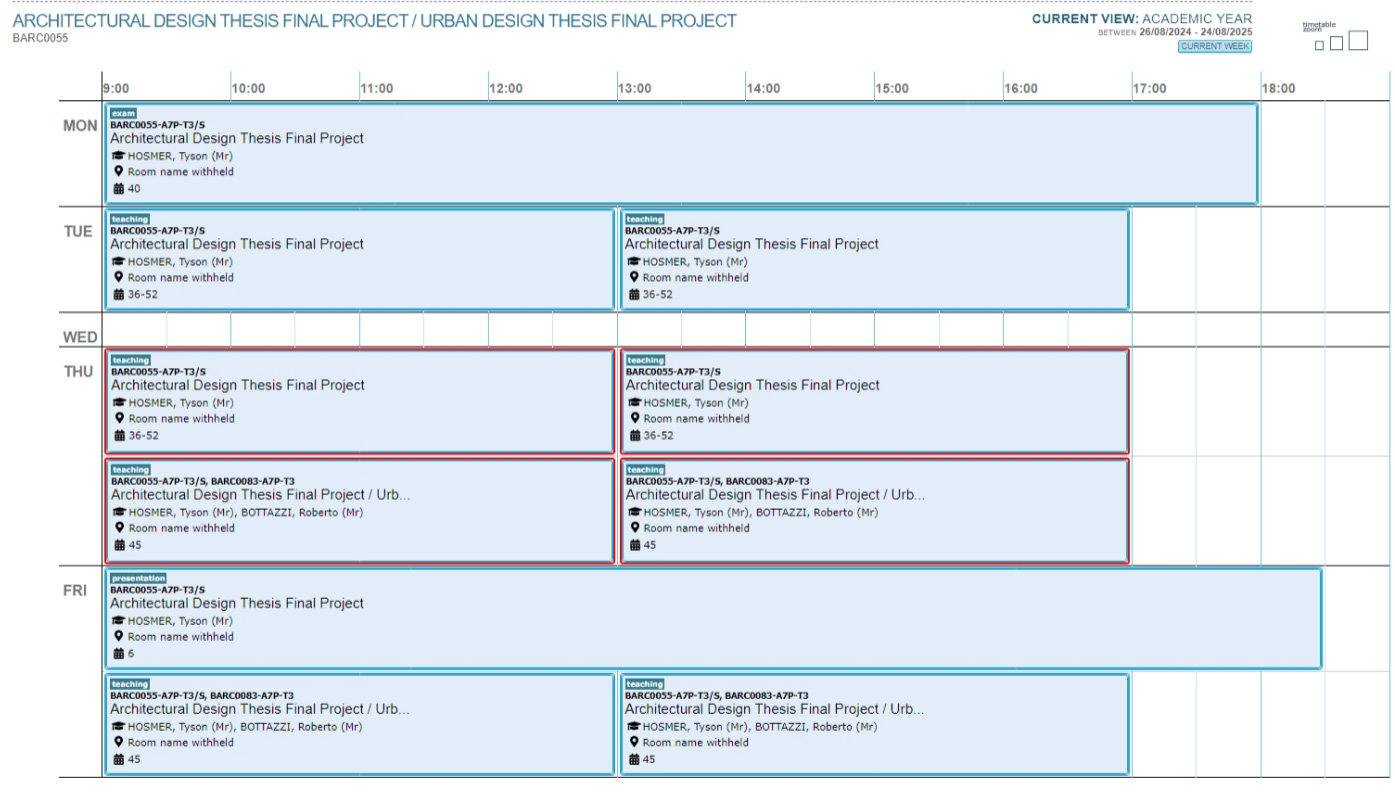Click the page heading Architectural Design Thesis Final Project

click(375, 20)
